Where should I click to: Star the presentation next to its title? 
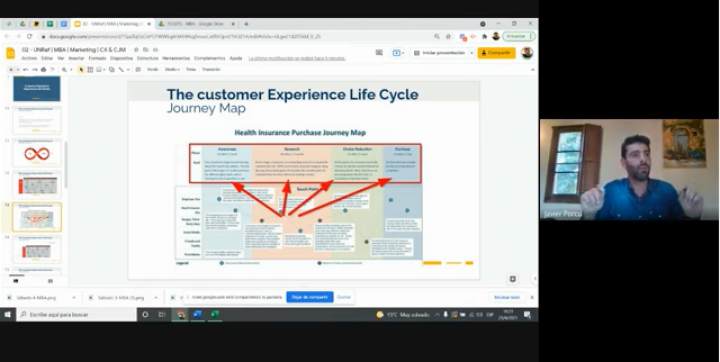(136, 50)
